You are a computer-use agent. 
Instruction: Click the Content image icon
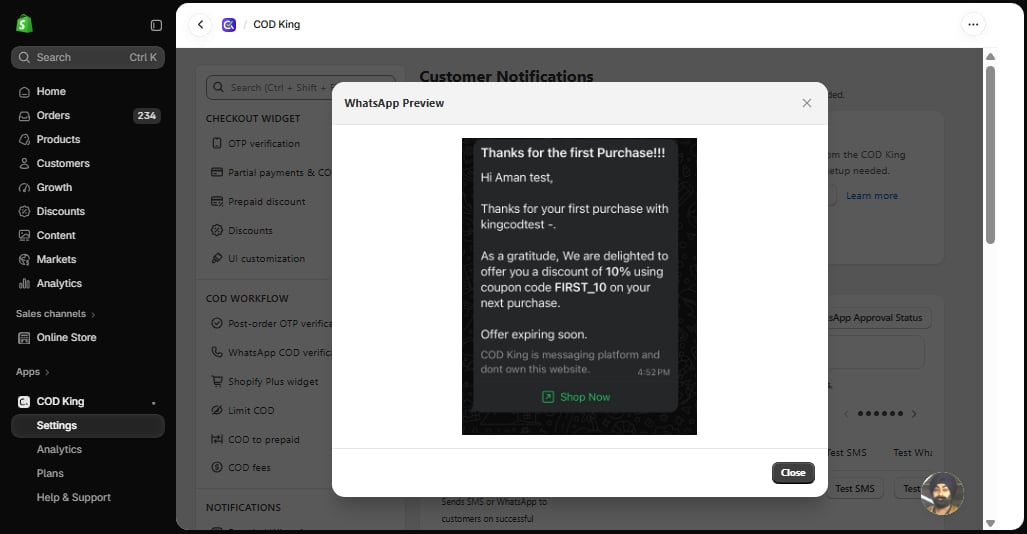tap(24, 236)
